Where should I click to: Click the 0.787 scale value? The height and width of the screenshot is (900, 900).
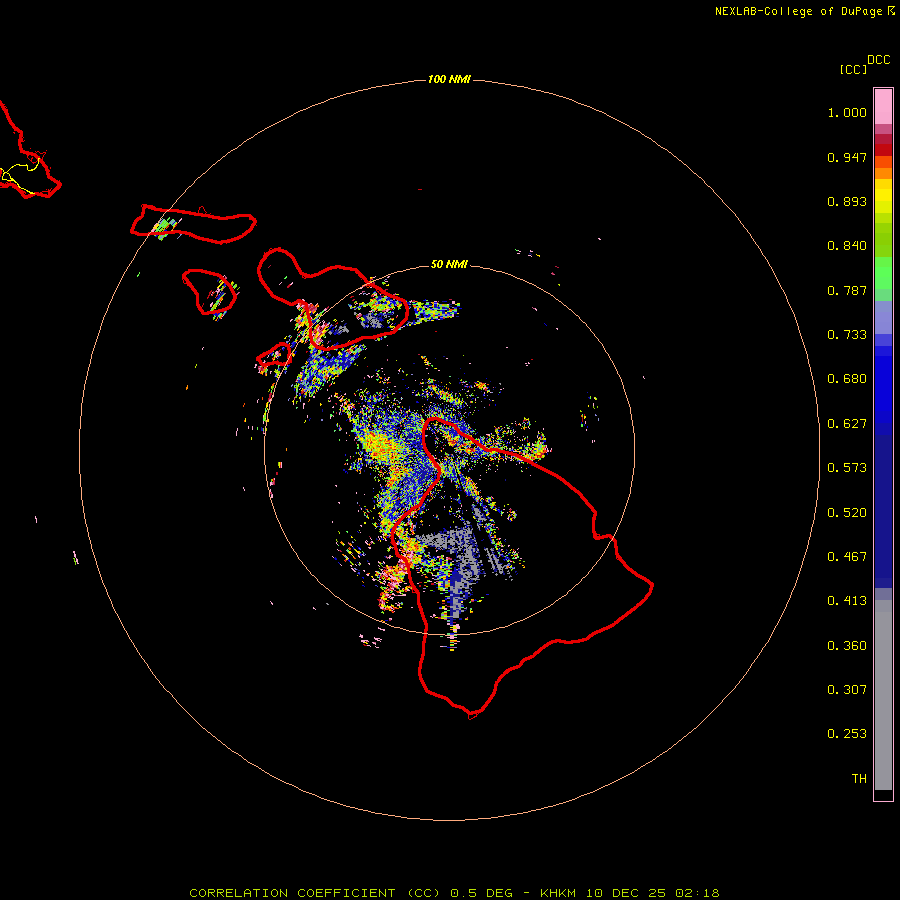point(847,290)
